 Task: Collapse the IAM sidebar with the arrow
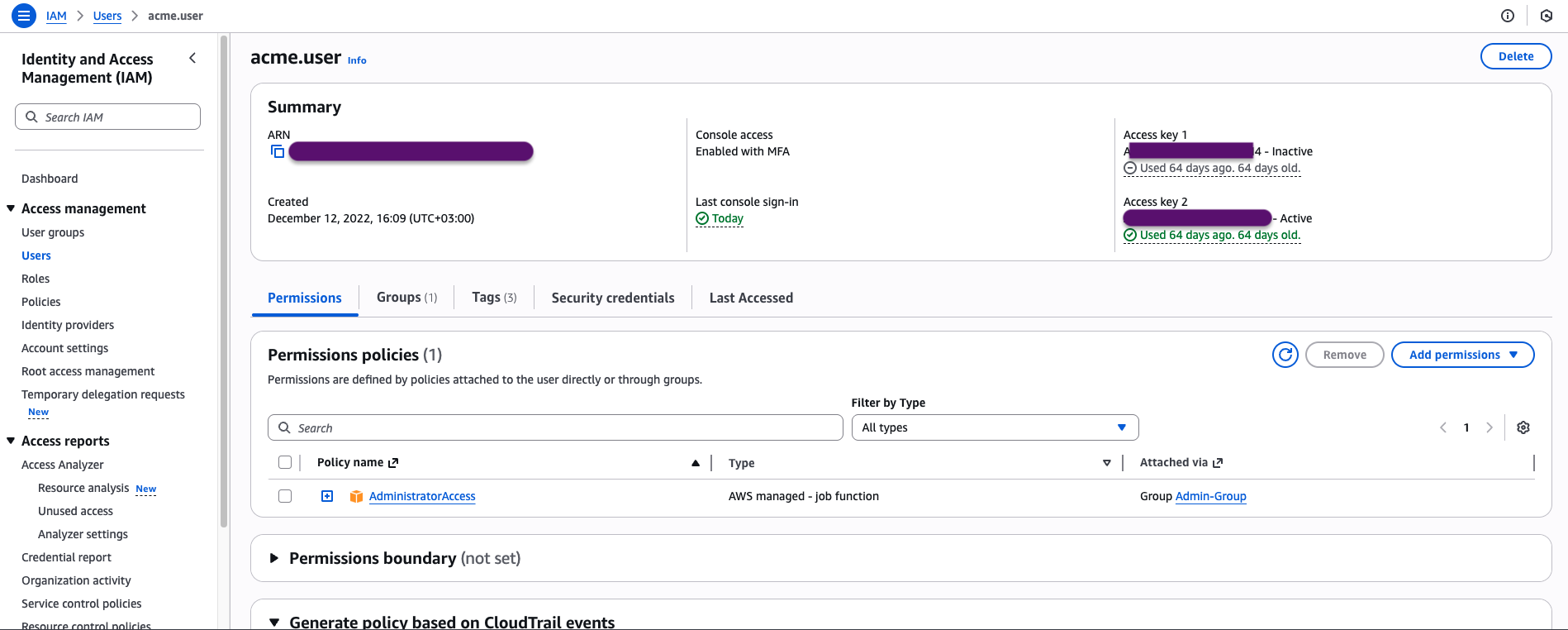192,58
